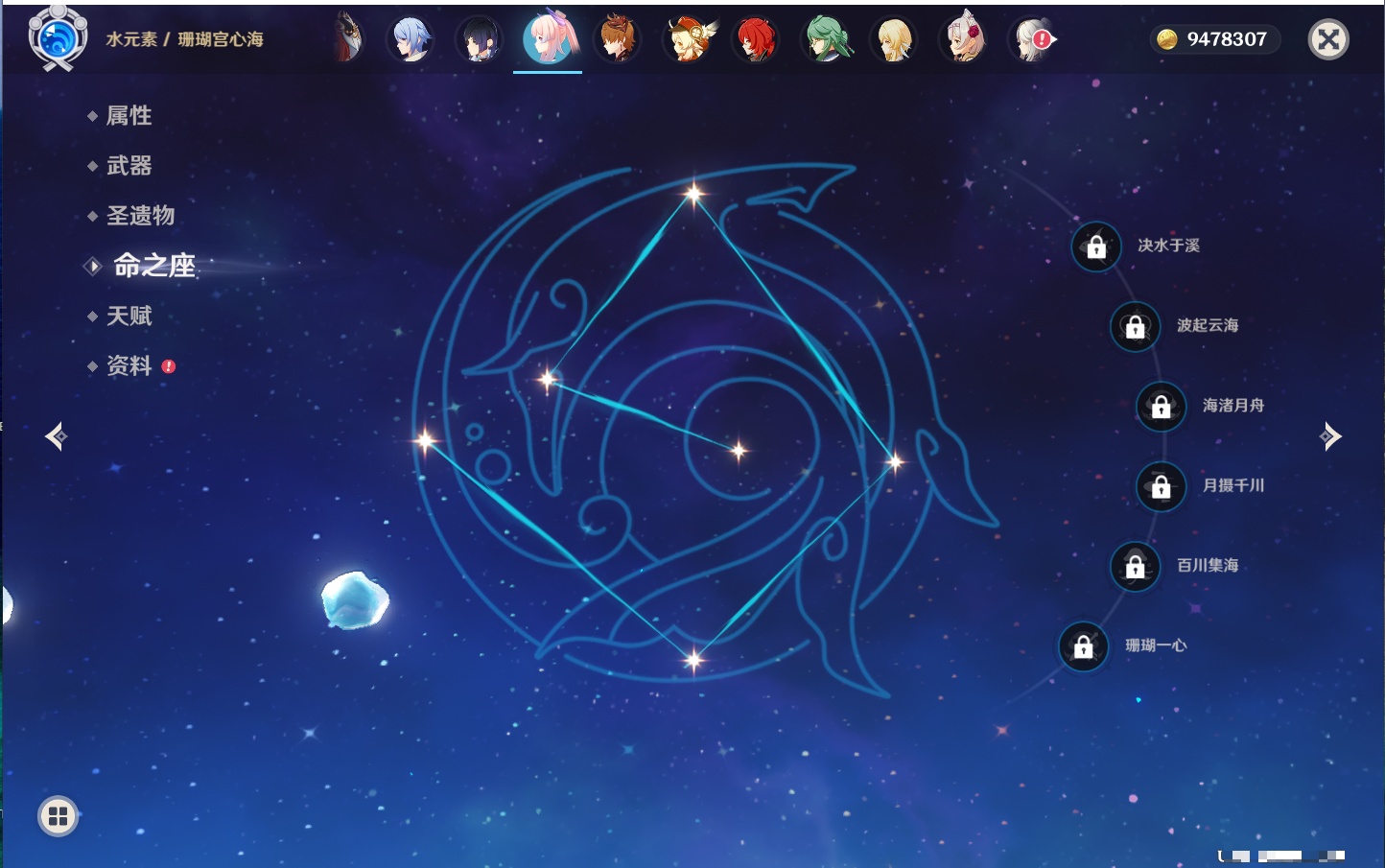1385x868 pixels.
Task: Click the Mora coin icon
Action: pos(1166,39)
